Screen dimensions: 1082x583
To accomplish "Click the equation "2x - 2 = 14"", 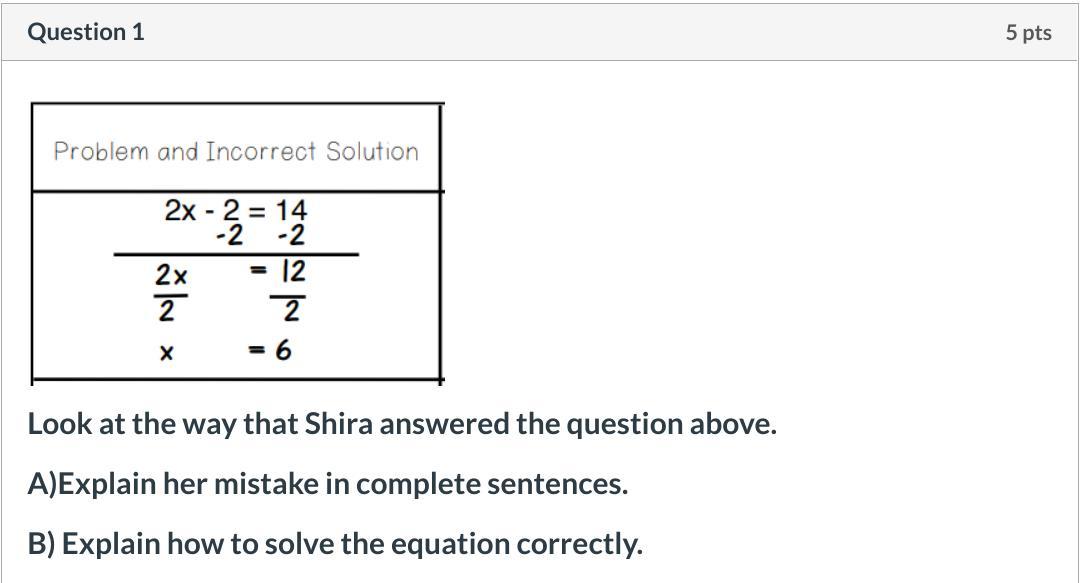I will tap(235, 210).
